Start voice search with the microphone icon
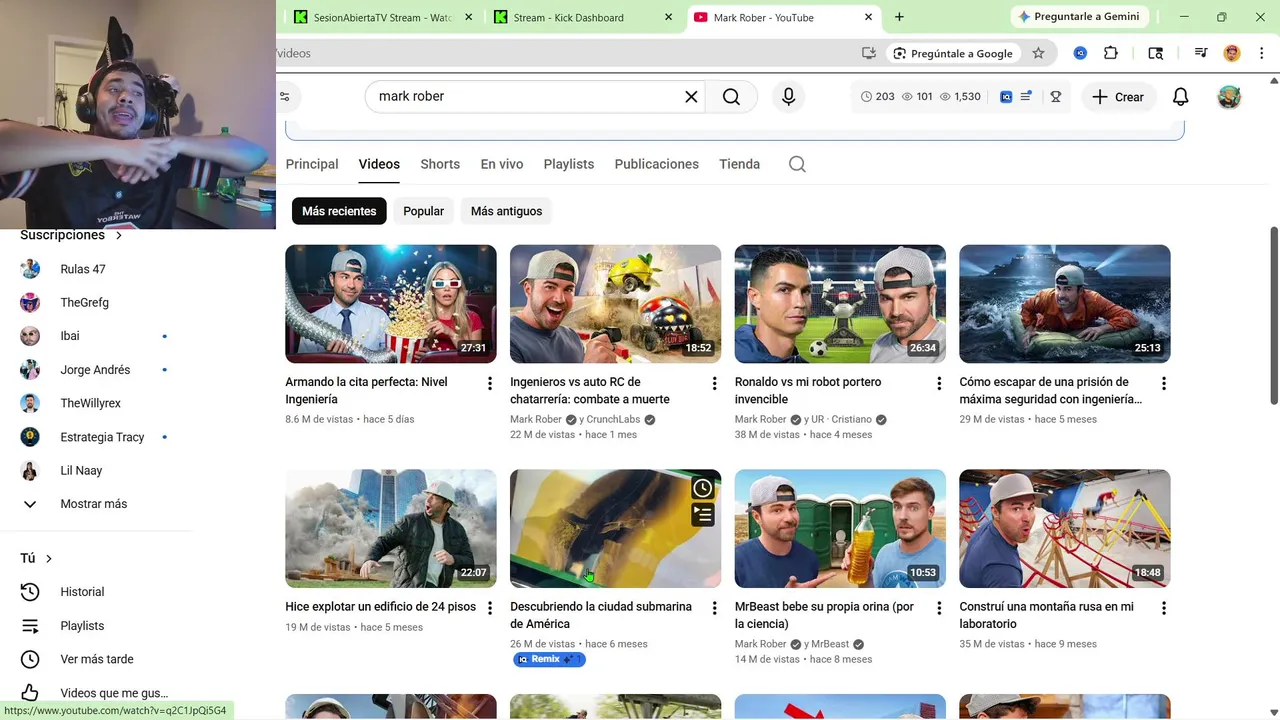Image resolution: width=1280 pixels, height=720 pixels. [788, 97]
